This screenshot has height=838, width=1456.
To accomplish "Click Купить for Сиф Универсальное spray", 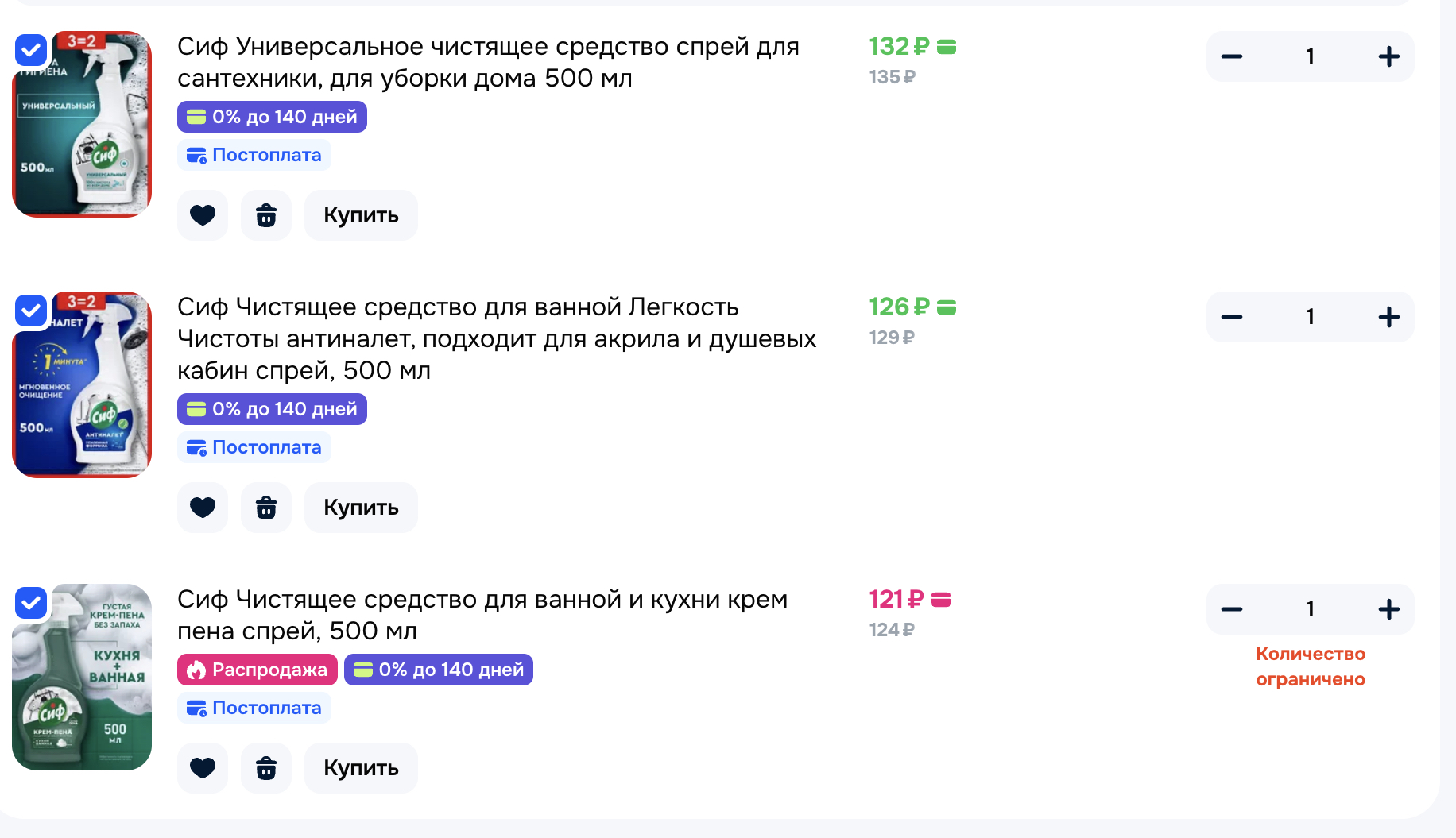I will (361, 215).
